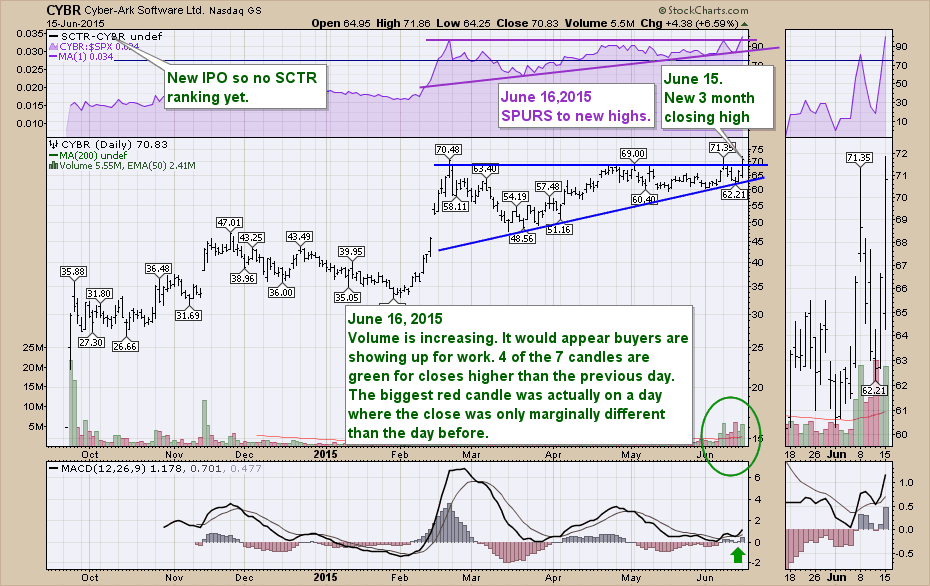This screenshot has width=930, height=586.
Task: Click the 48.56 price low label
Action: click(522, 238)
